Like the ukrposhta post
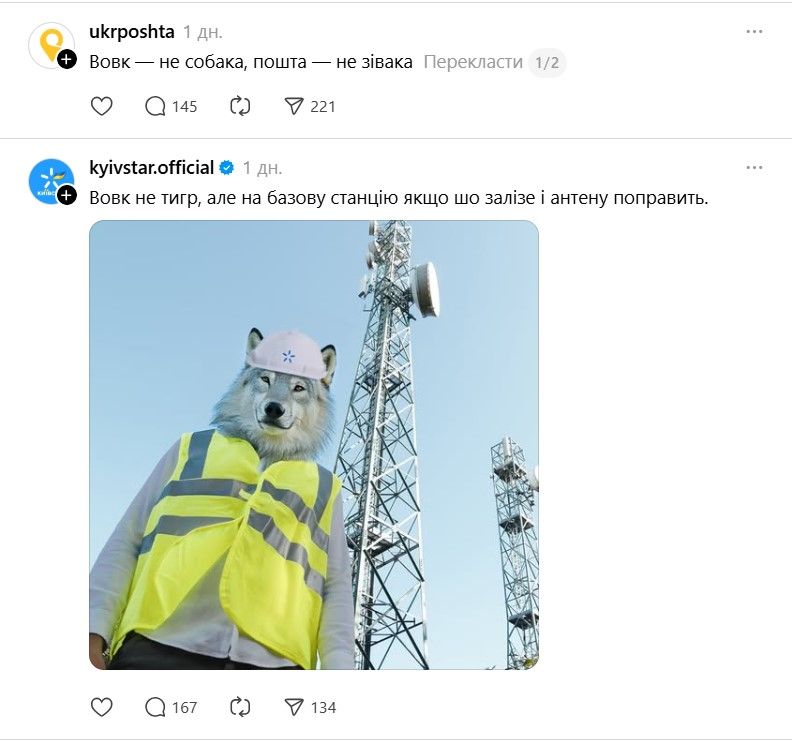 click(102, 106)
